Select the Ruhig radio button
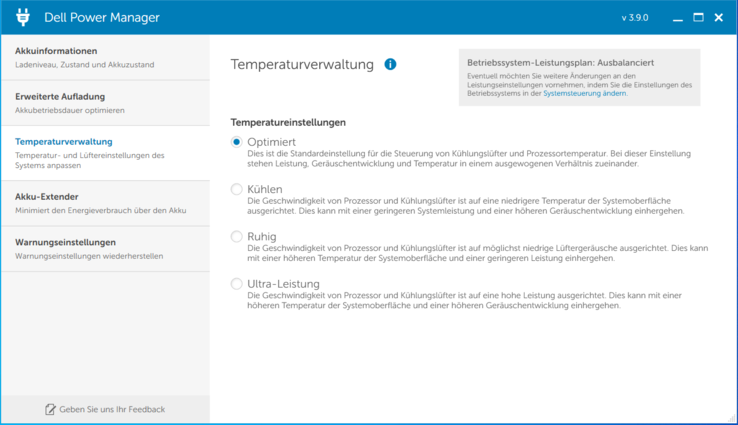738x425 pixels. click(237, 237)
